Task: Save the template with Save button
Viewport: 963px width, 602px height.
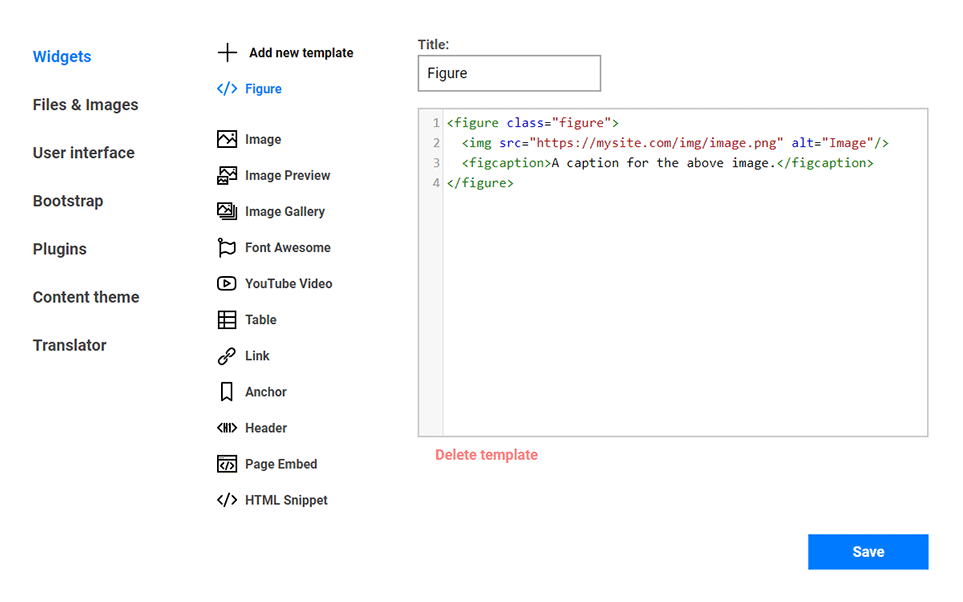Action: tap(868, 552)
